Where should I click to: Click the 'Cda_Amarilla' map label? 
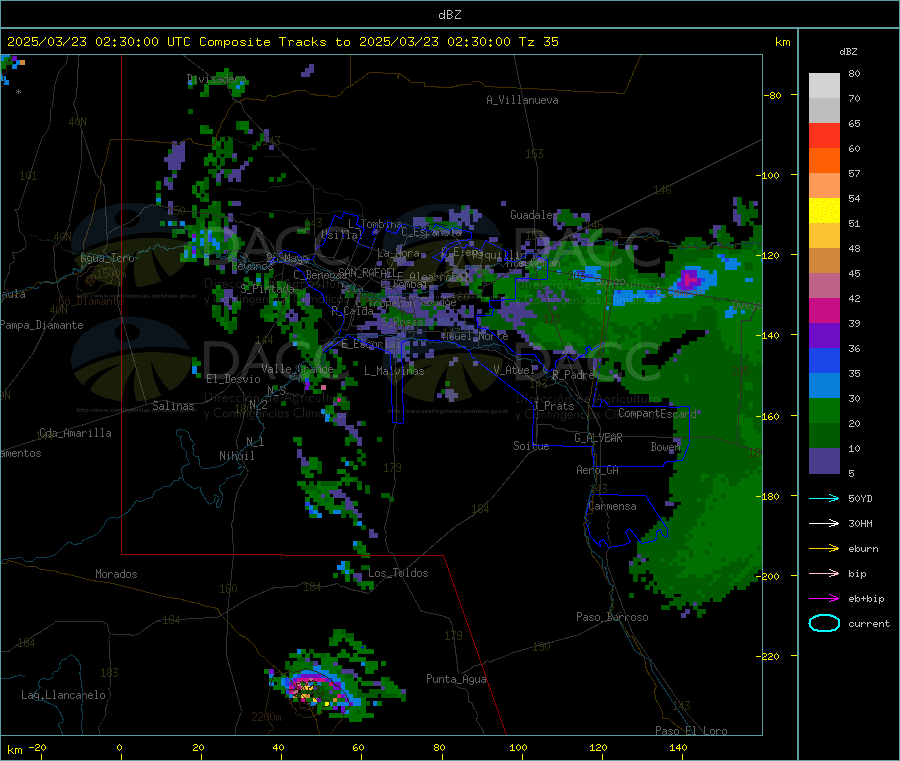75,433
